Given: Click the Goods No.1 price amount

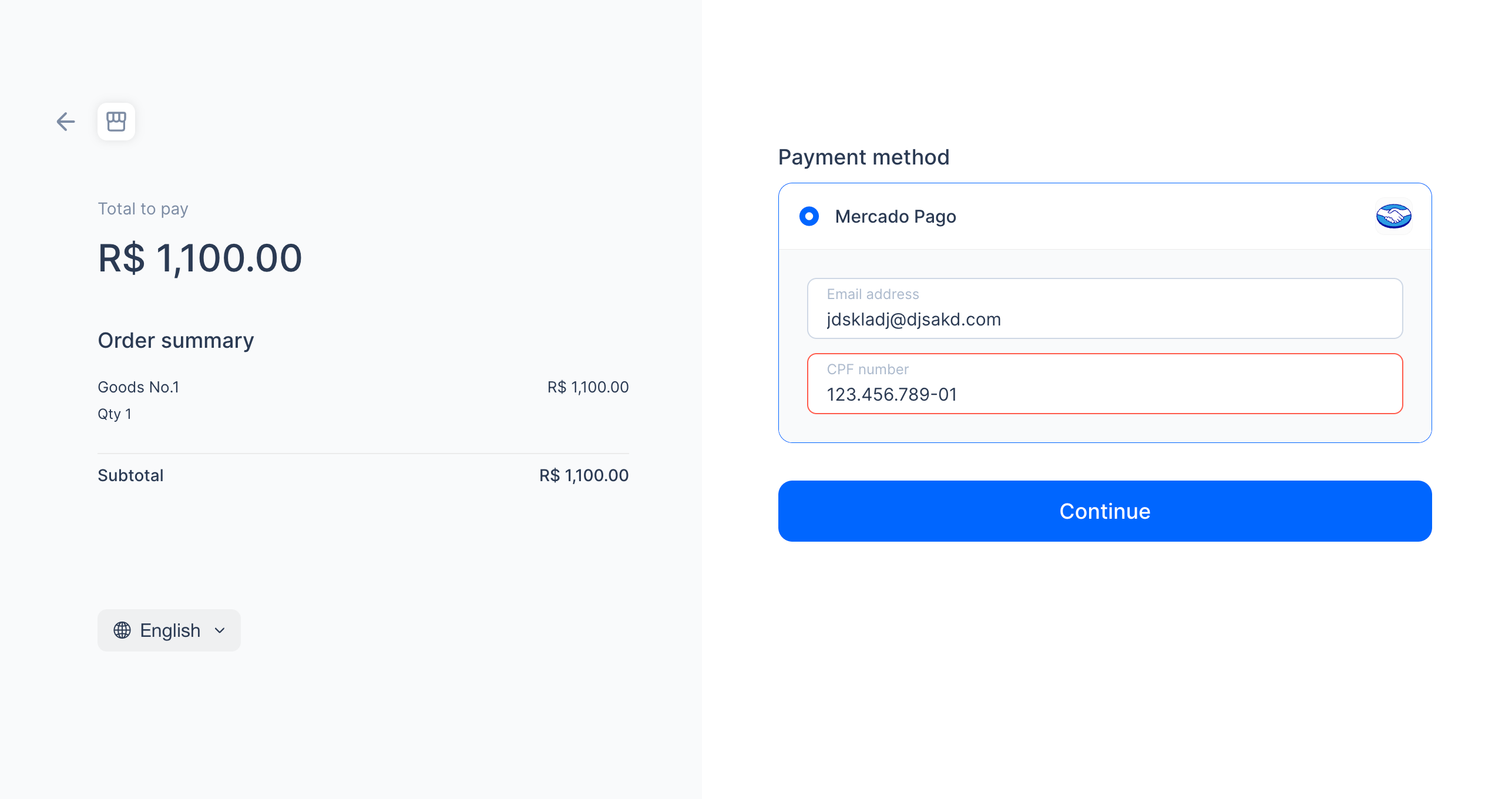Looking at the screenshot, I should click(x=587, y=387).
